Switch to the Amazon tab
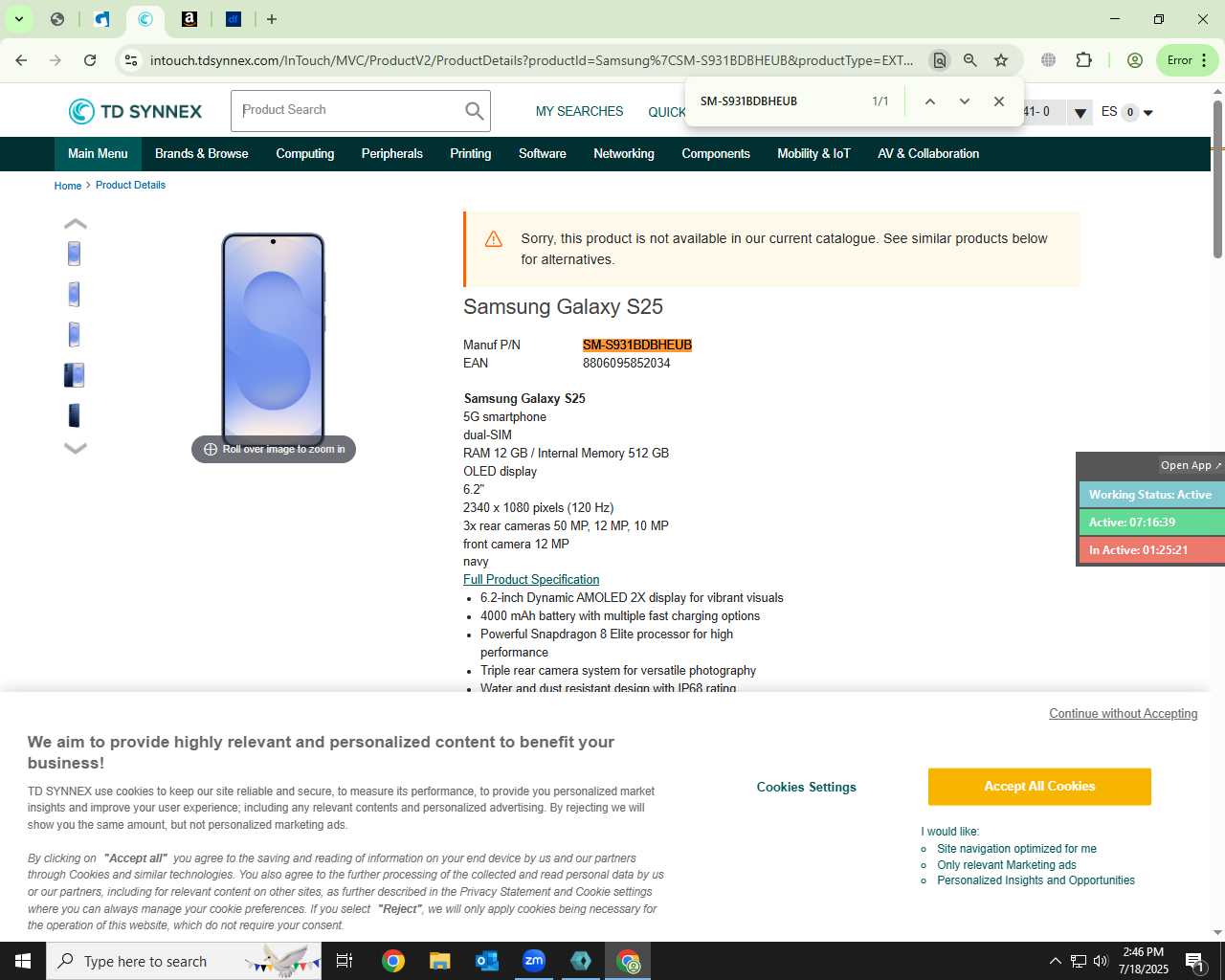Viewport: 1225px width, 980px height. tap(189, 19)
